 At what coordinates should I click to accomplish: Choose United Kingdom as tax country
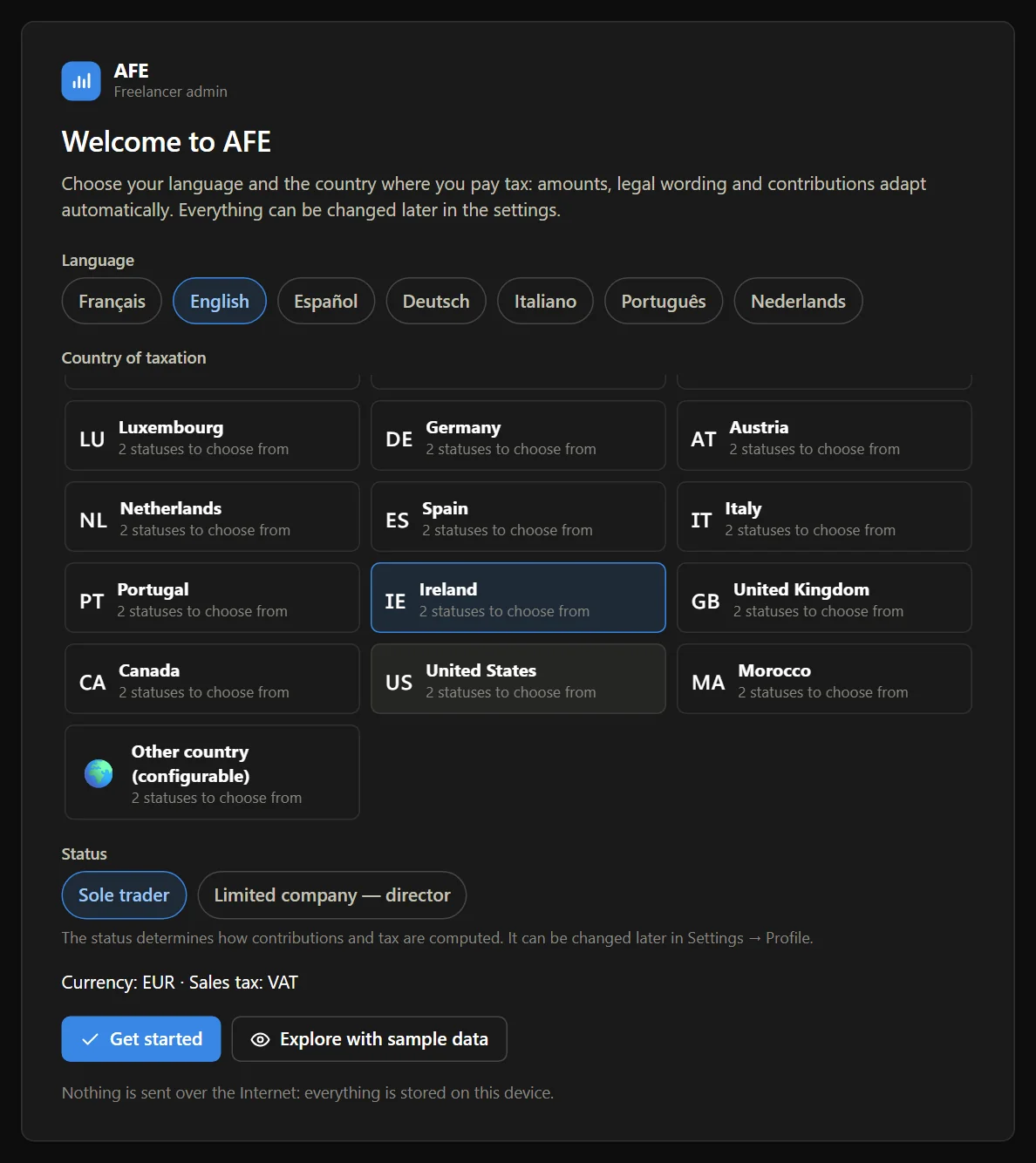pyautogui.click(x=824, y=598)
